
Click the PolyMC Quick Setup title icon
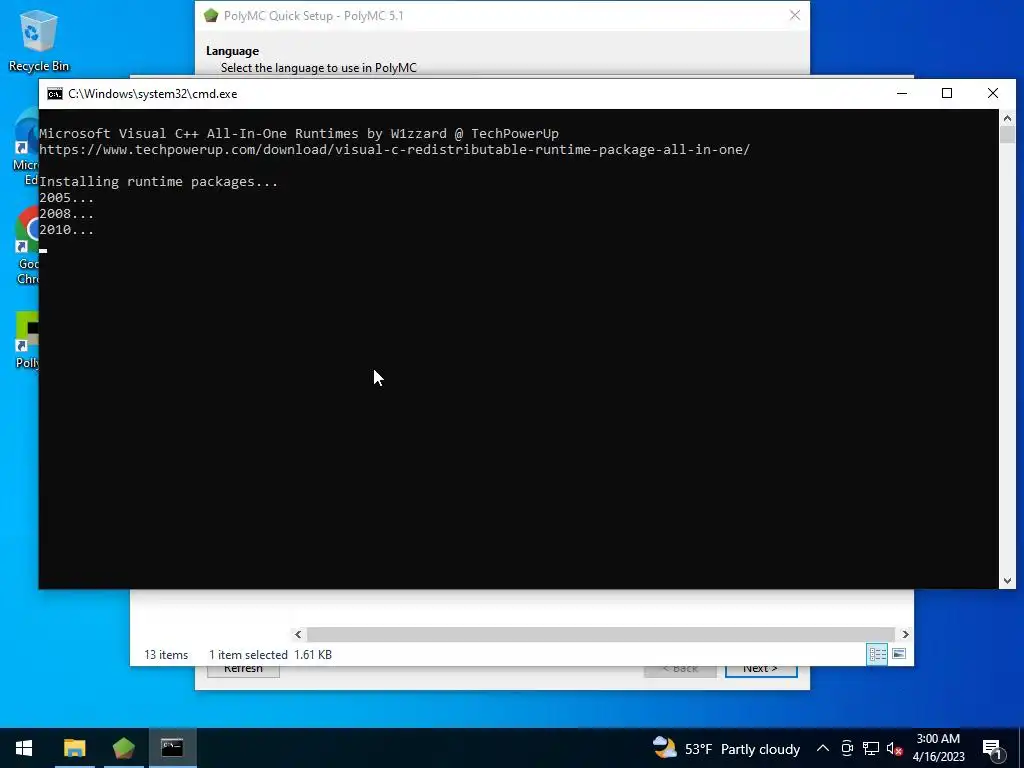click(x=210, y=16)
